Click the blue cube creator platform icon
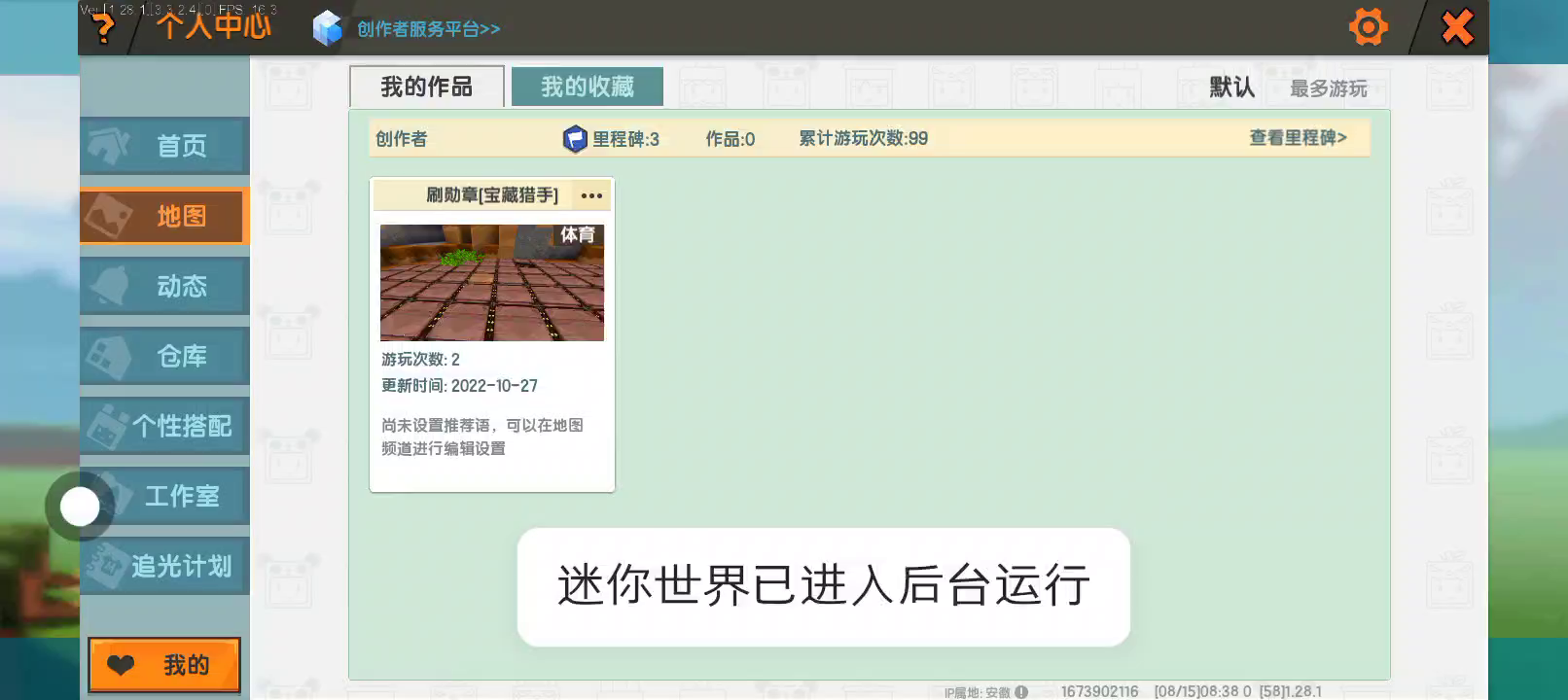The image size is (1568, 700). coord(328,29)
